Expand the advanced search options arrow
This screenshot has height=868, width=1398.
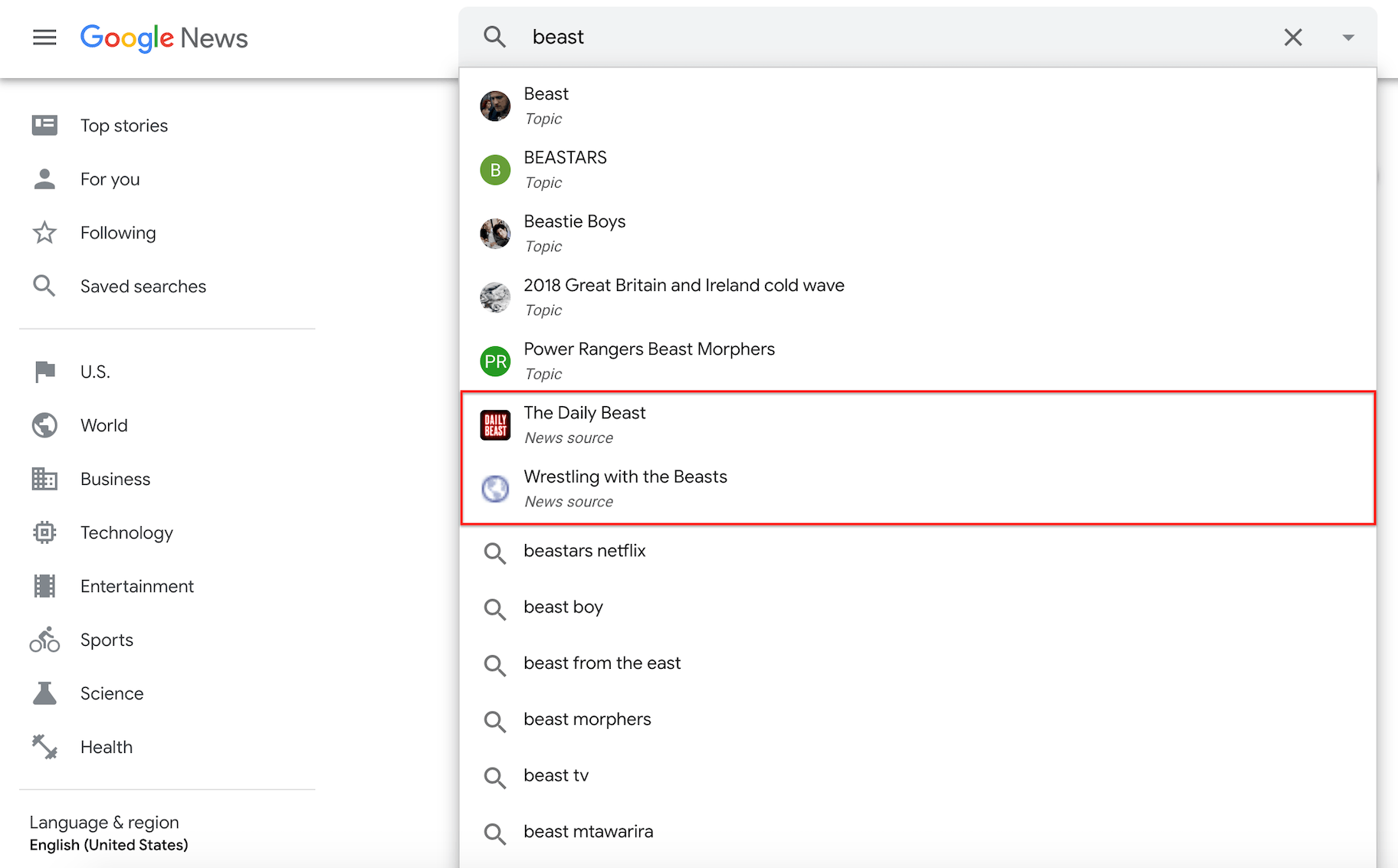tap(1348, 38)
